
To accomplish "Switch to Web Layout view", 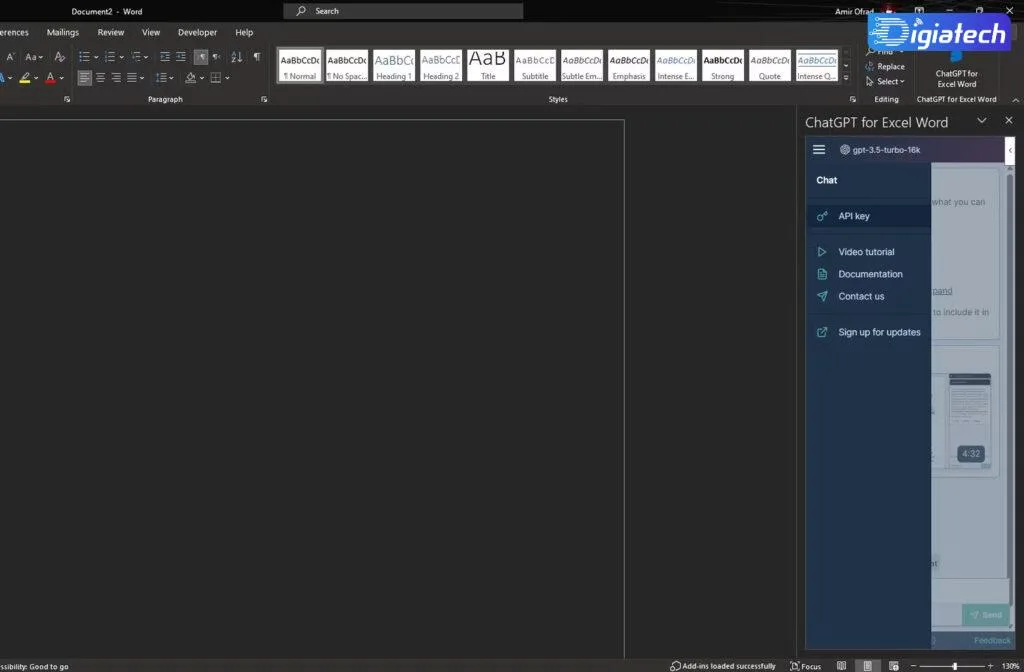I will point(893,666).
